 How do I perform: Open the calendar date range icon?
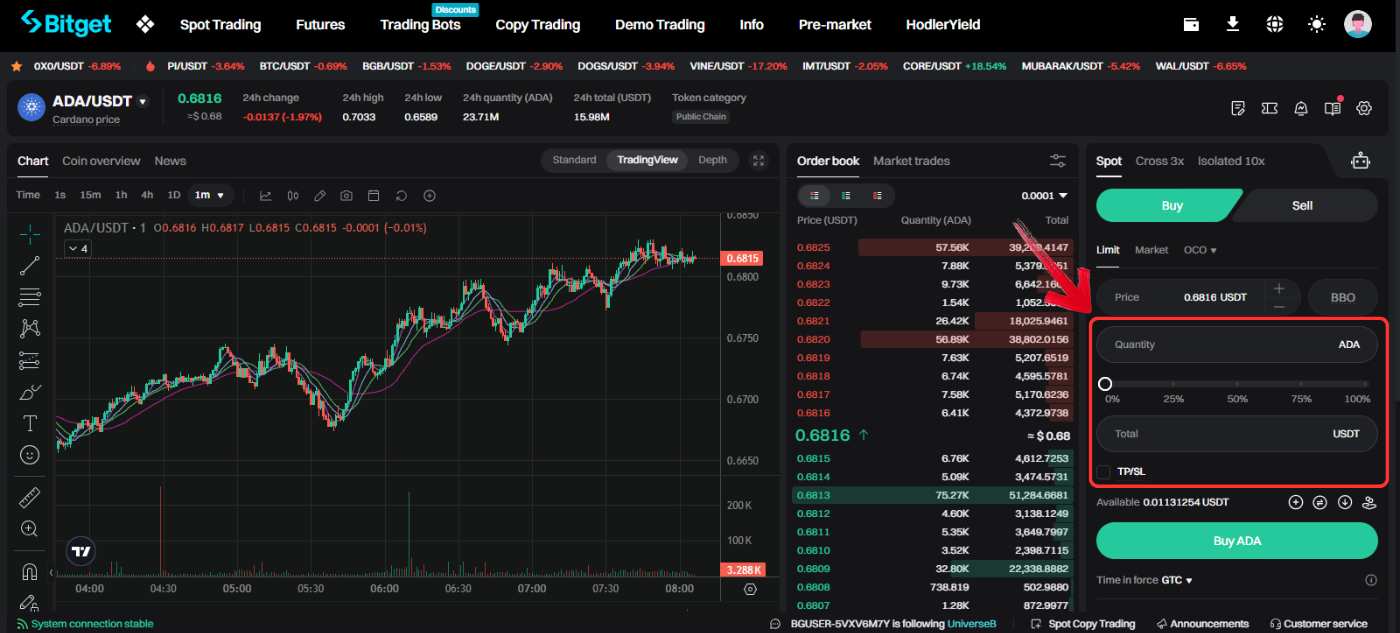(x=374, y=195)
